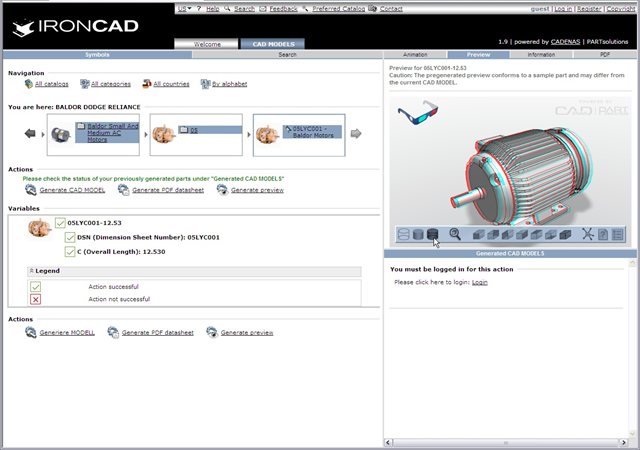
Task: Click icon beside upper Generate preview
Action: (x=222, y=190)
